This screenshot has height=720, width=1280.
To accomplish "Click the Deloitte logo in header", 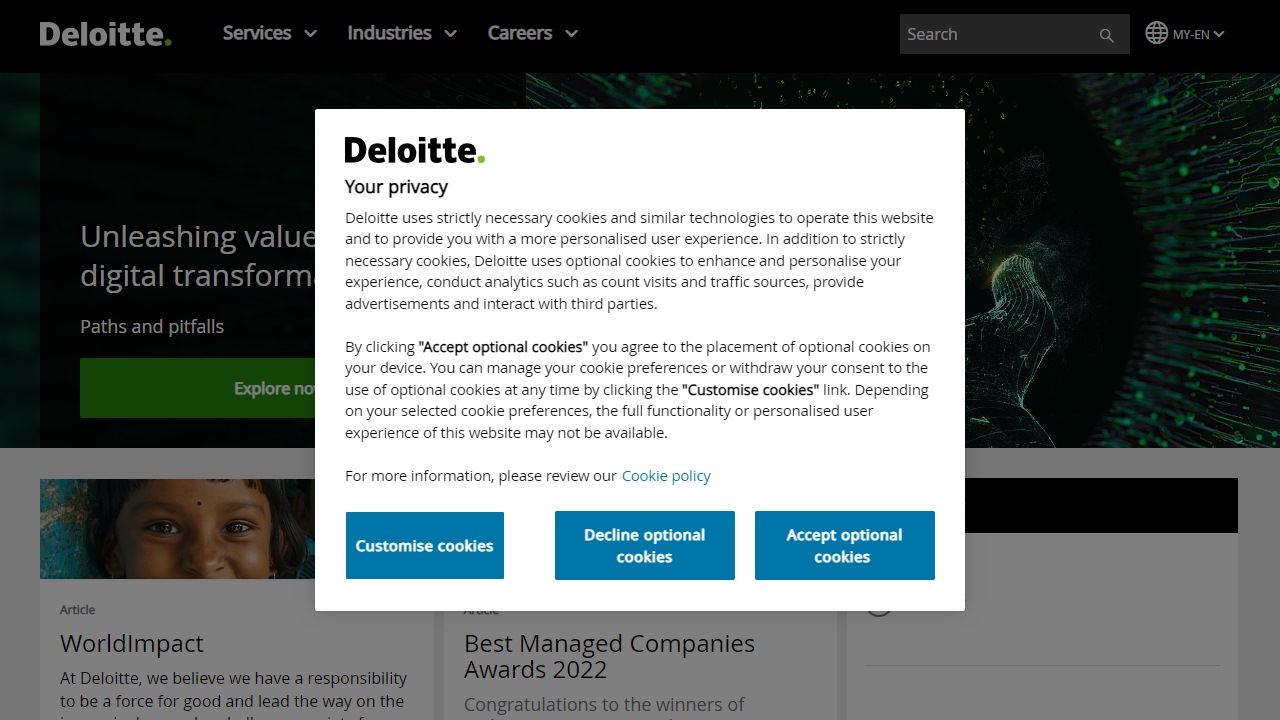I will coord(105,34).
